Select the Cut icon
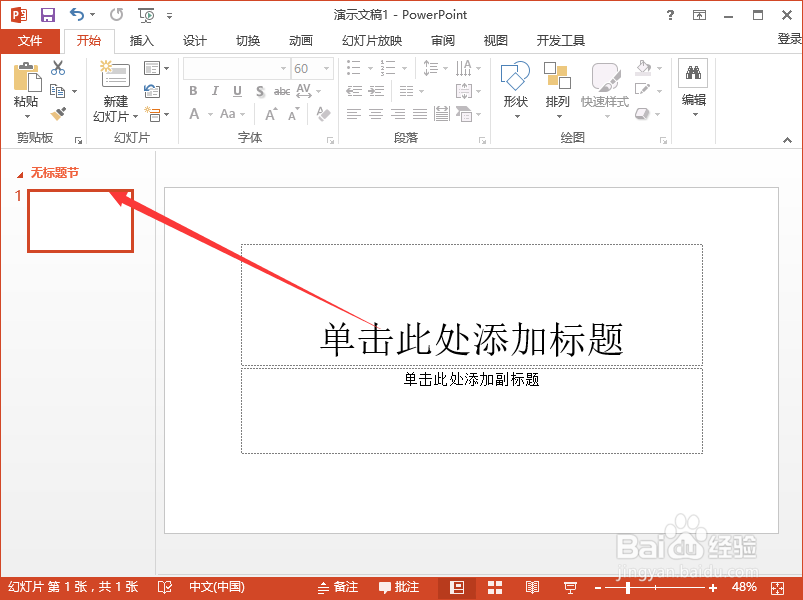 pos(57,67)
